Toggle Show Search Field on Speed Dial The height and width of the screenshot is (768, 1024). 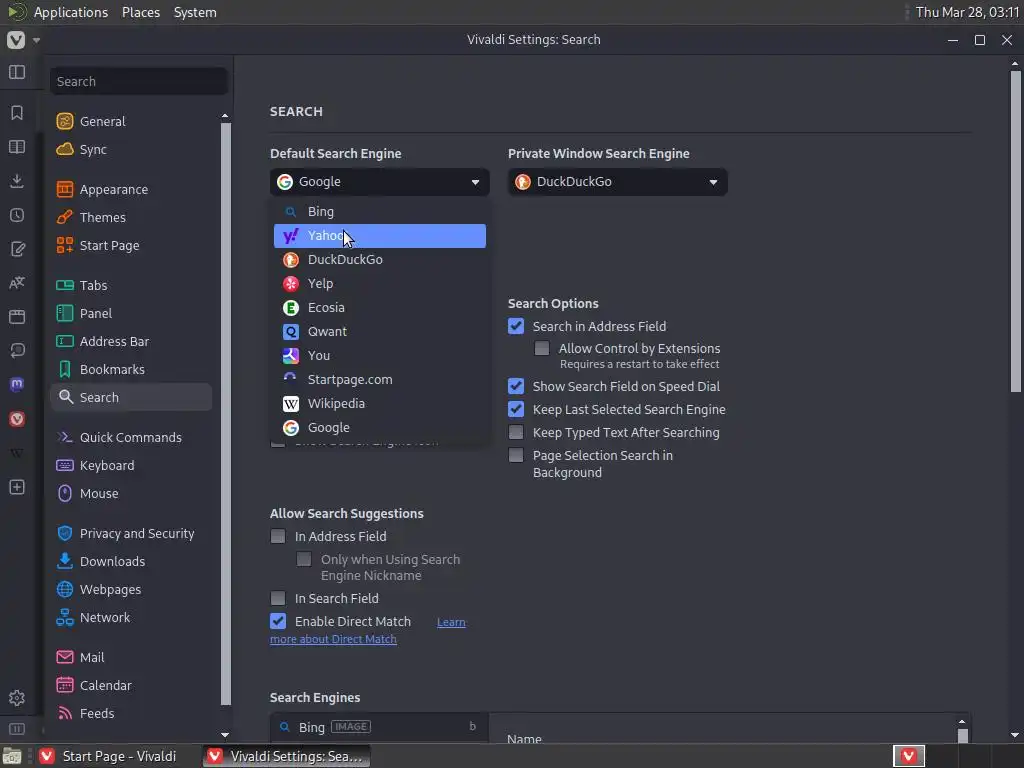[x=516, y=386]
